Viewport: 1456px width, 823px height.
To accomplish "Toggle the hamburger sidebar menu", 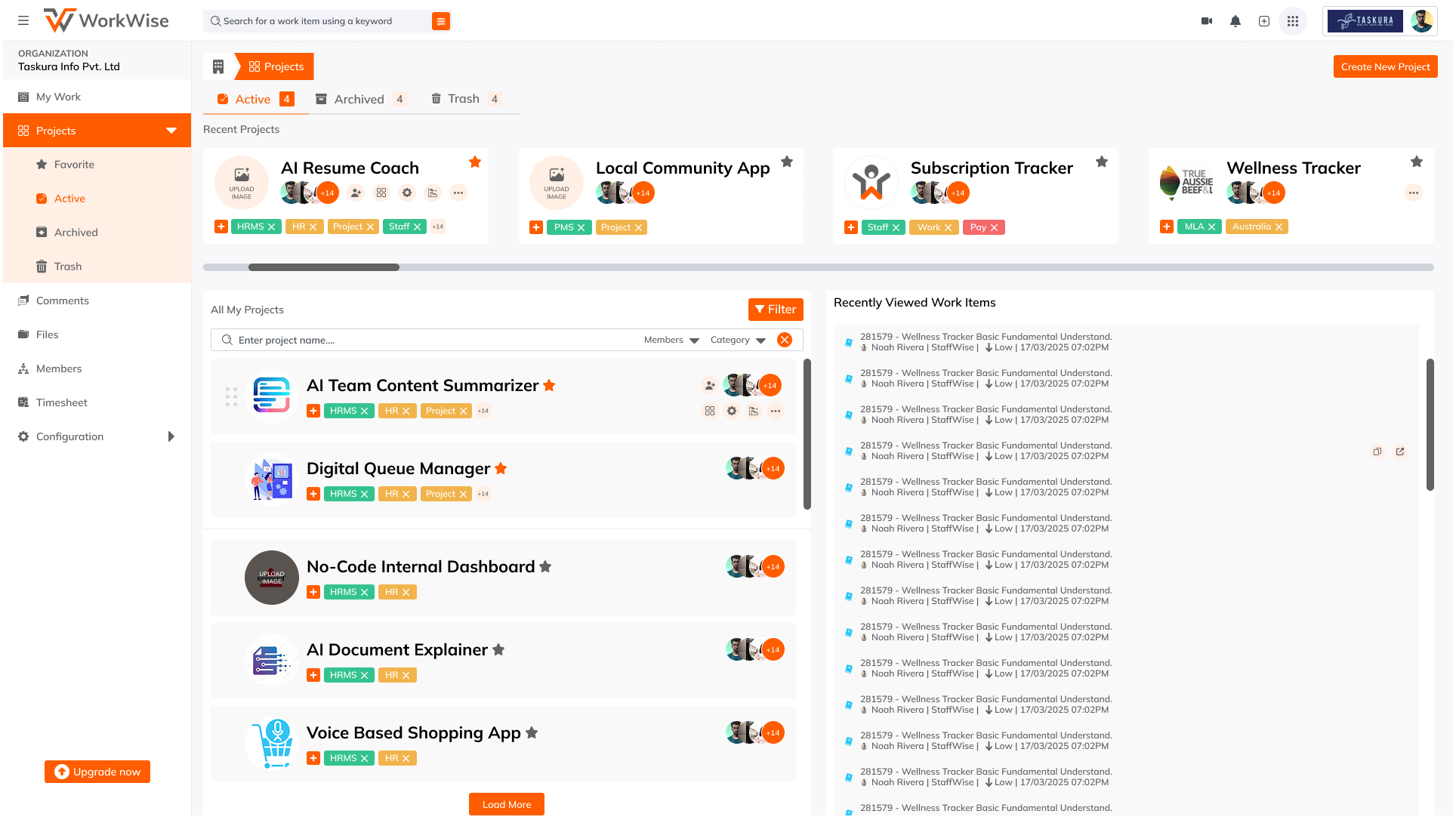I will coord(23,21).
